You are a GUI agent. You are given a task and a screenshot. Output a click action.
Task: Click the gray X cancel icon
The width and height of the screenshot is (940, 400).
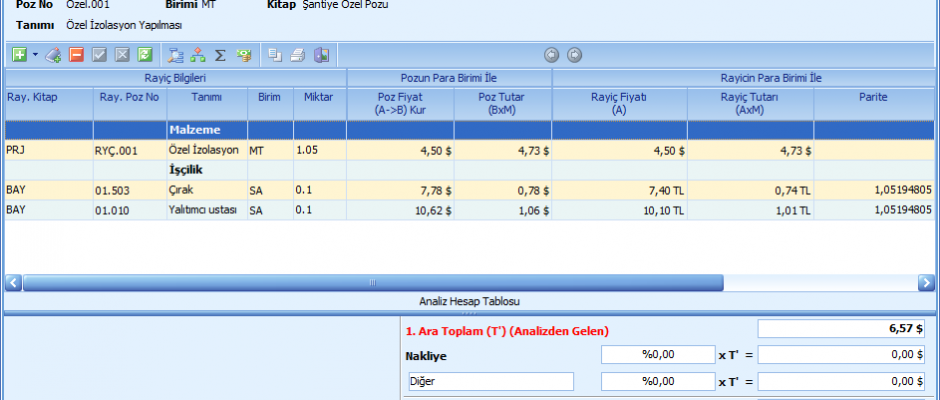point(122,55)
